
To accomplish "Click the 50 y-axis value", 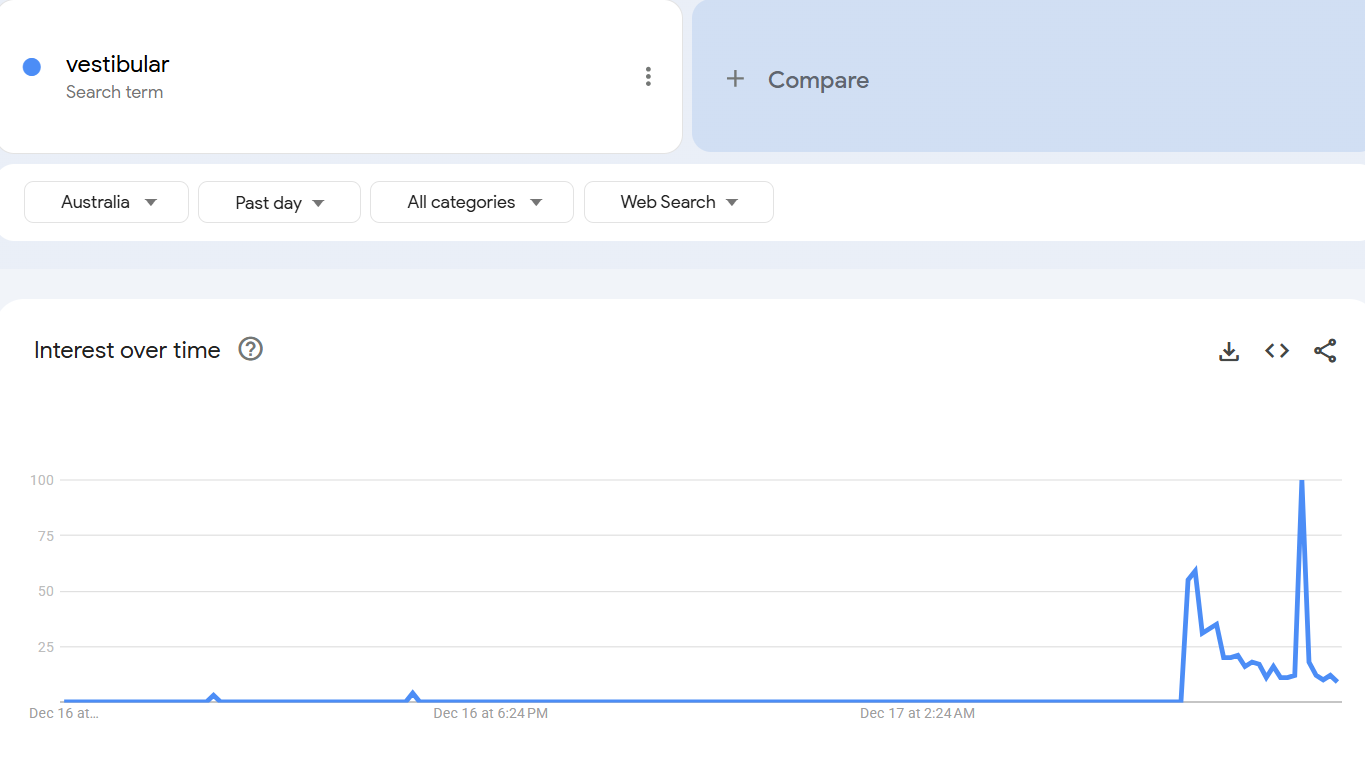I will pos(45,591).
